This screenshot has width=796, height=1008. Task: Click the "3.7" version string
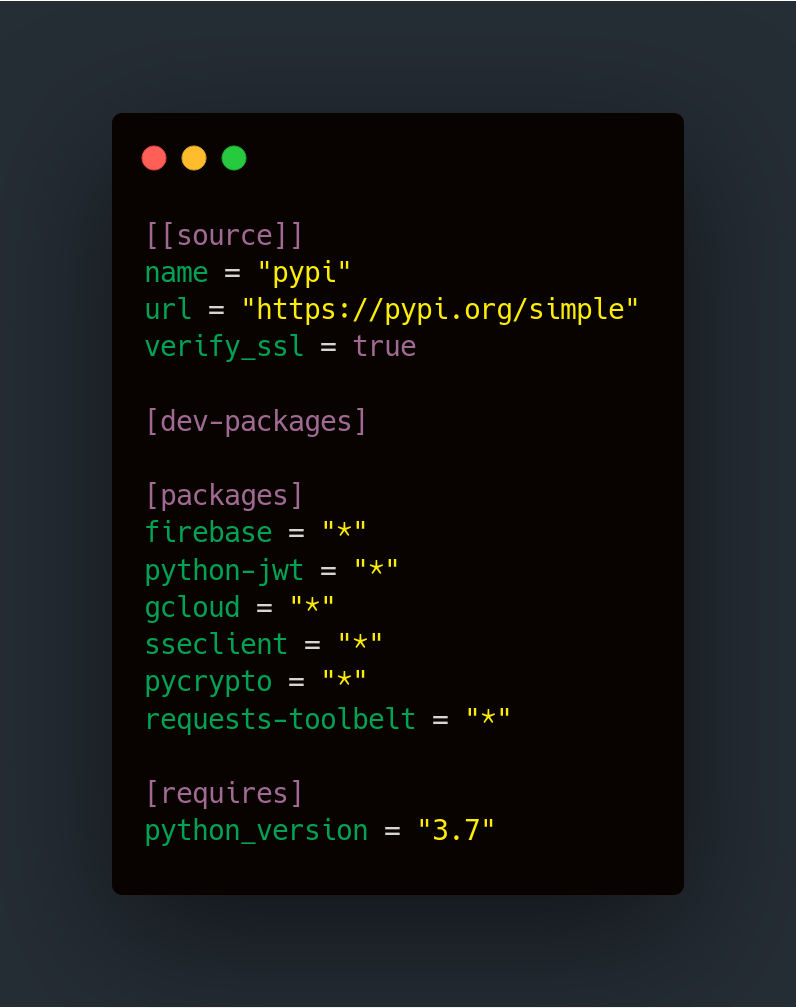click(x=456, y=831)
